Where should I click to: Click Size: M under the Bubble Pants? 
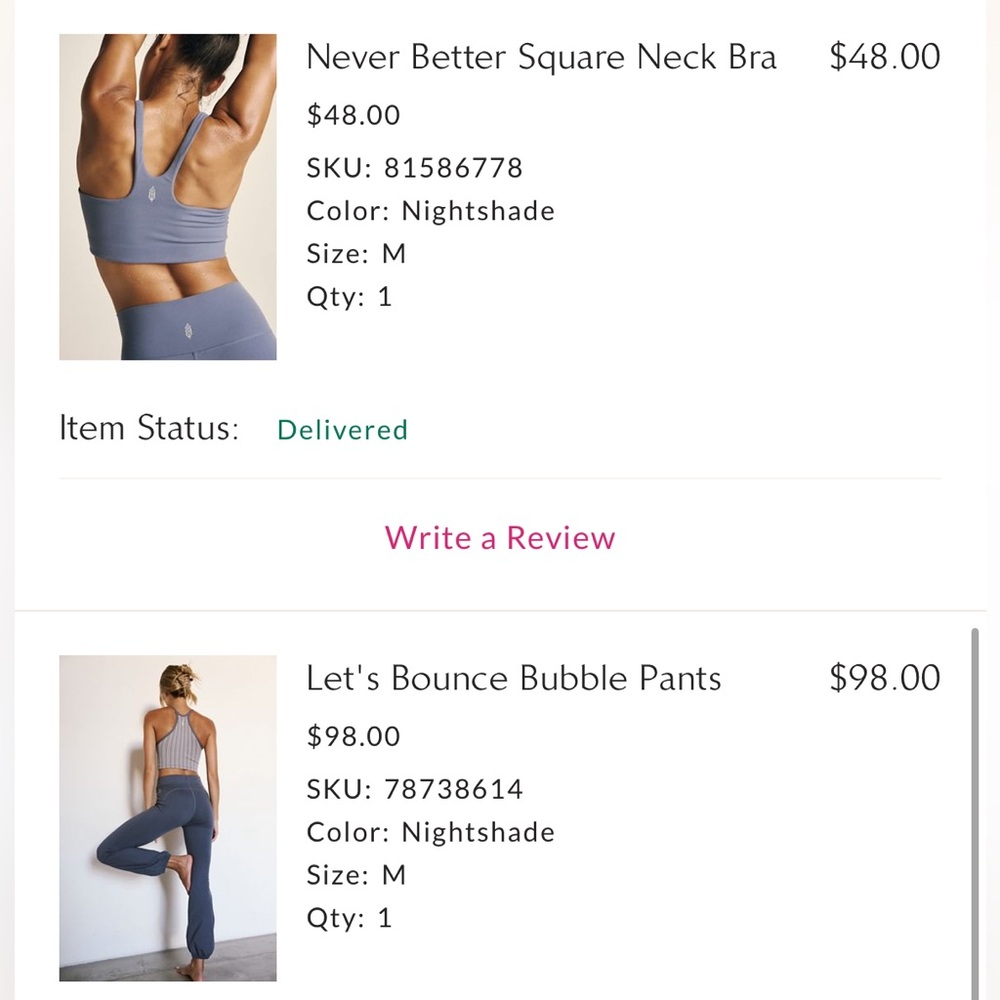point(356,875)
